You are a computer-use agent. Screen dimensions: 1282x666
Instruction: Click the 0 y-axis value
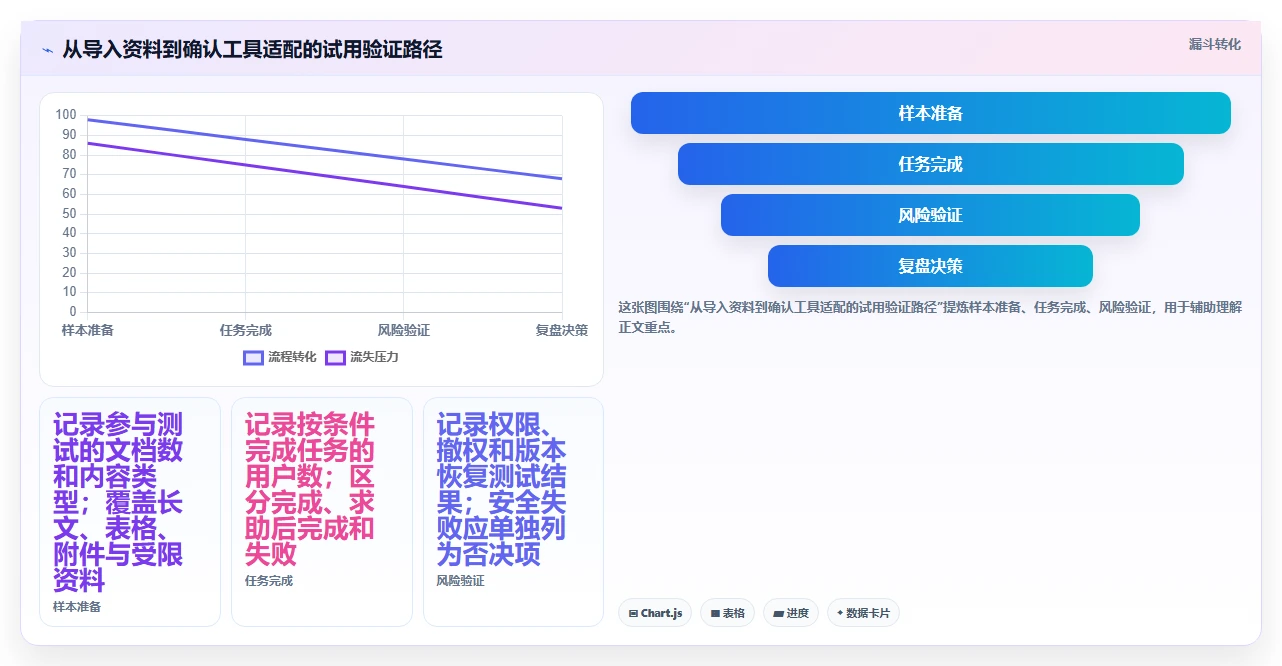[73, 312]
